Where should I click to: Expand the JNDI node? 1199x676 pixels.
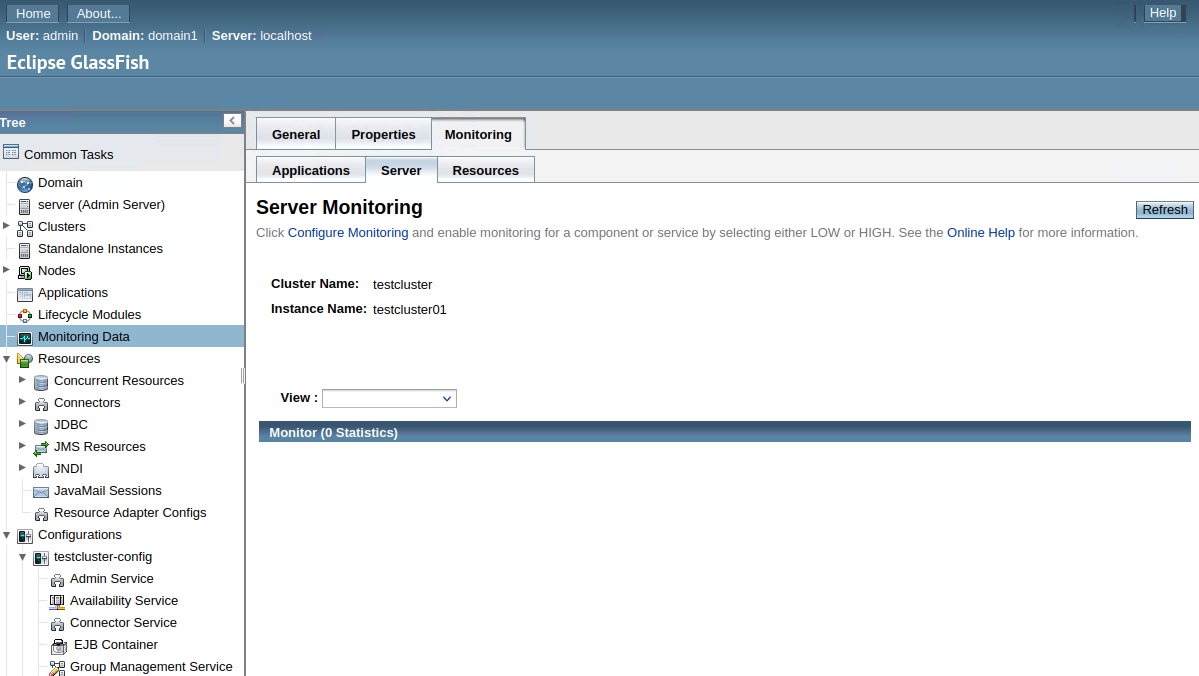[x=22, y=468]
